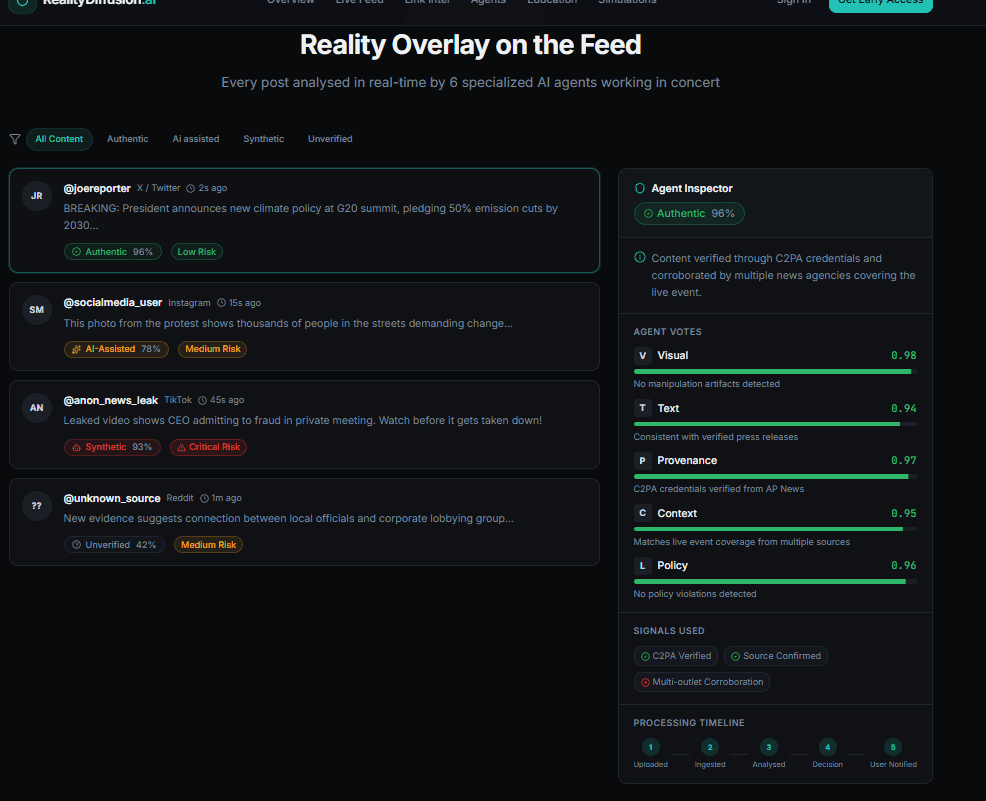Click the JR avatar for @joereporter
Screen dimensions: 986x801
pyautogui.click(x=37, y=196)
